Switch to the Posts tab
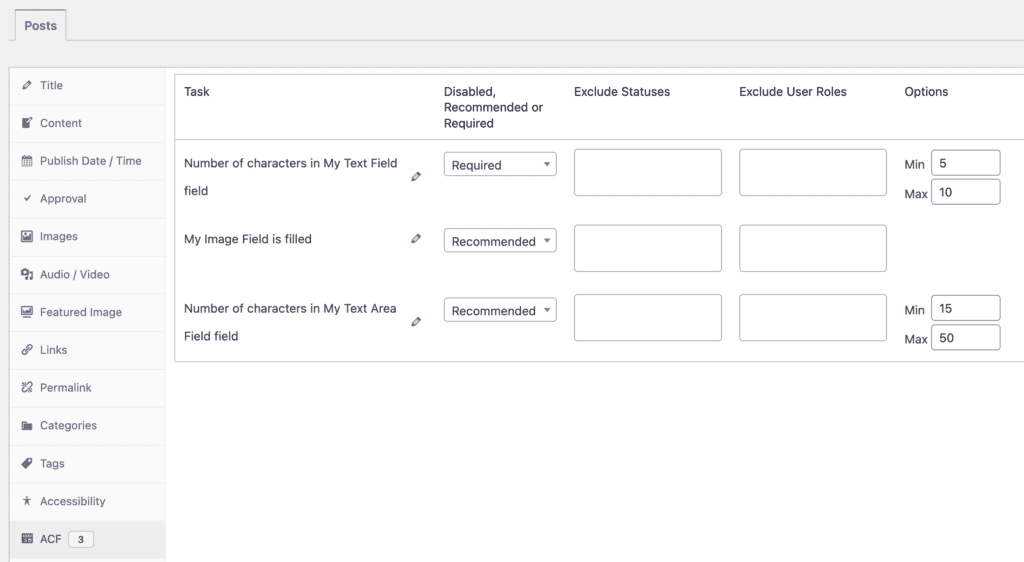Viewport: 1024px width, 562px height. tap(40, 26)
